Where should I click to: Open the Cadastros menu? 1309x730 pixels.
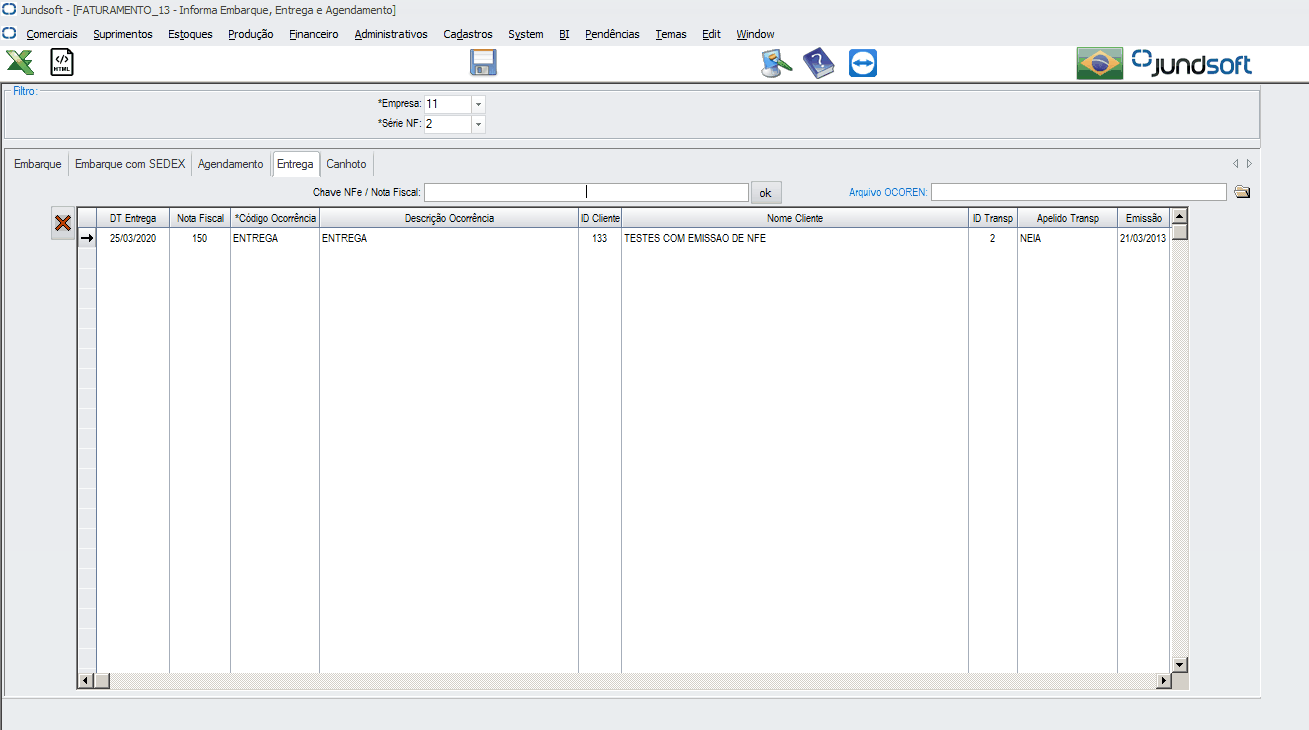[468, 34]
